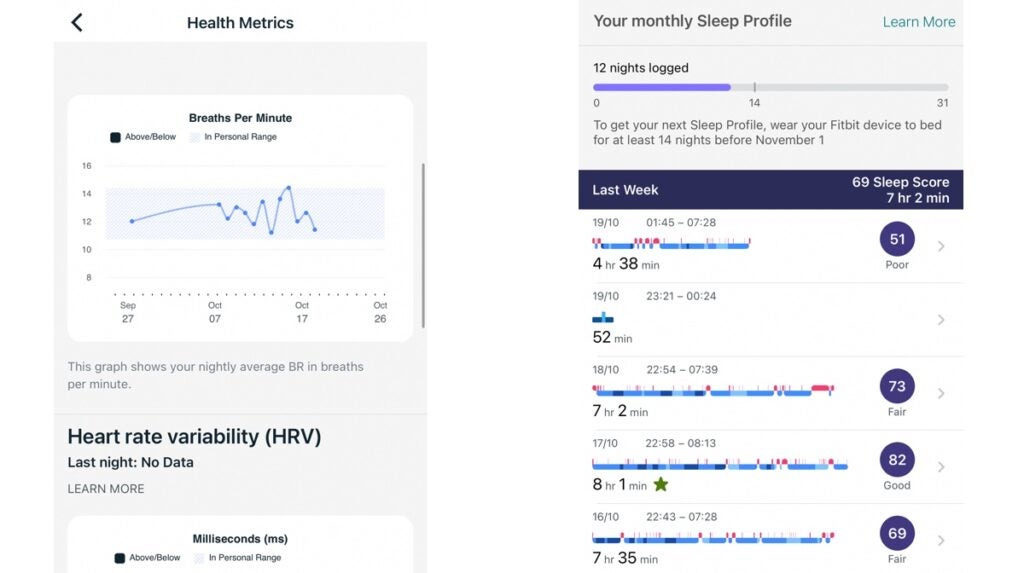Tap the green star on 17/10 sleep
This screenshot has height=573, width=1024.
(660, 485)
